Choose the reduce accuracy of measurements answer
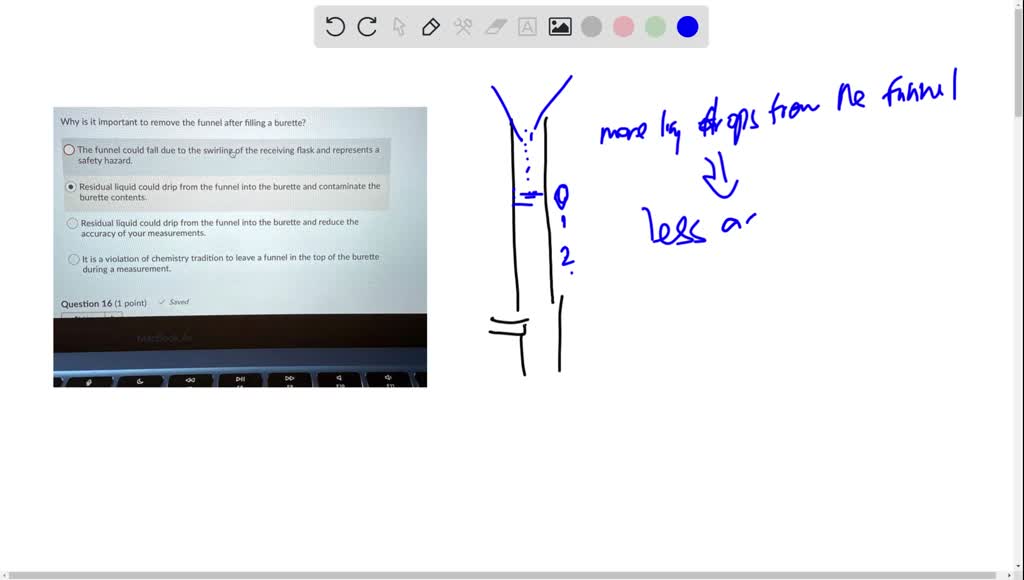Viewport: 1024px width, 580px height. (x=72, y=222)
